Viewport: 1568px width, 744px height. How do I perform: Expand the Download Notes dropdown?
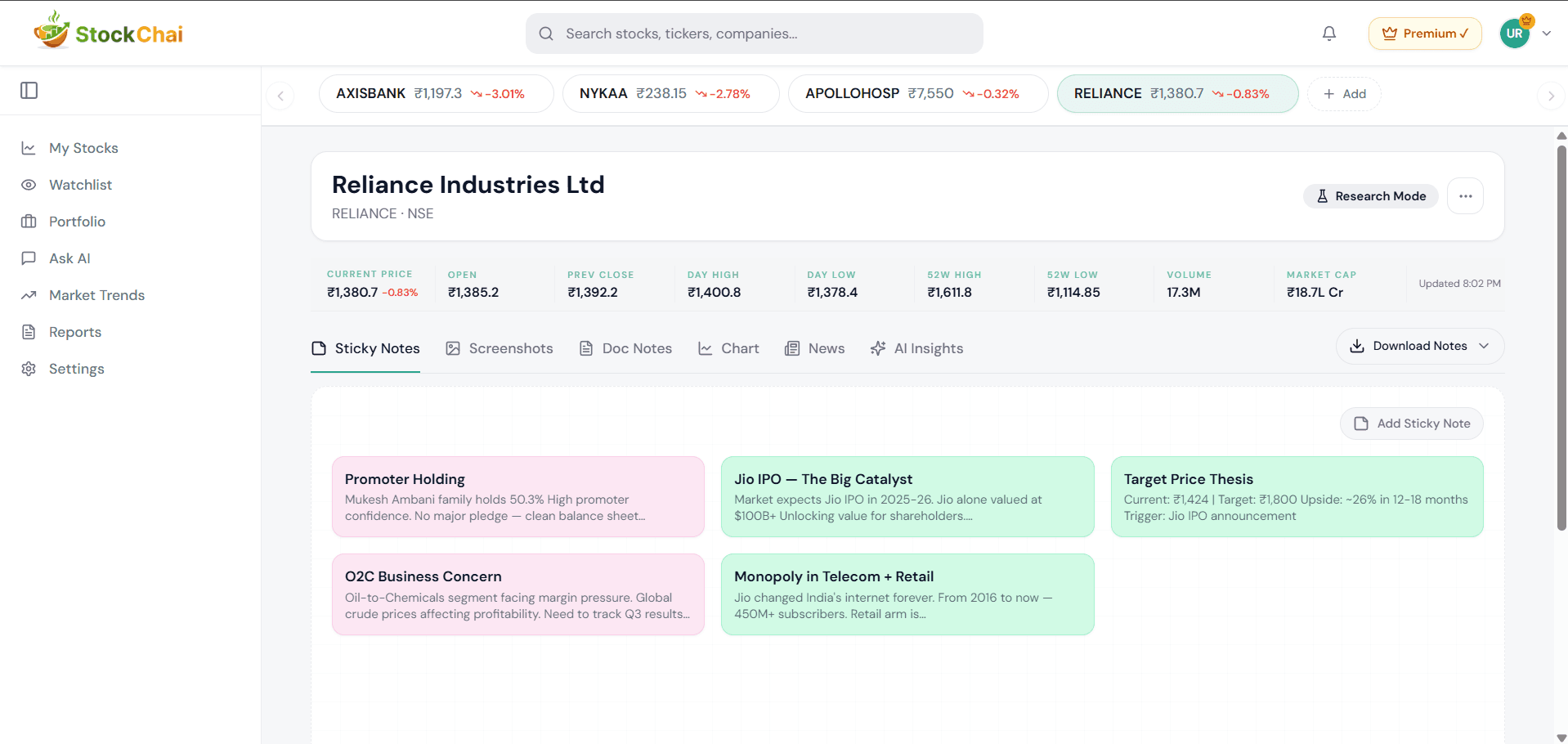click(1419, 346)
